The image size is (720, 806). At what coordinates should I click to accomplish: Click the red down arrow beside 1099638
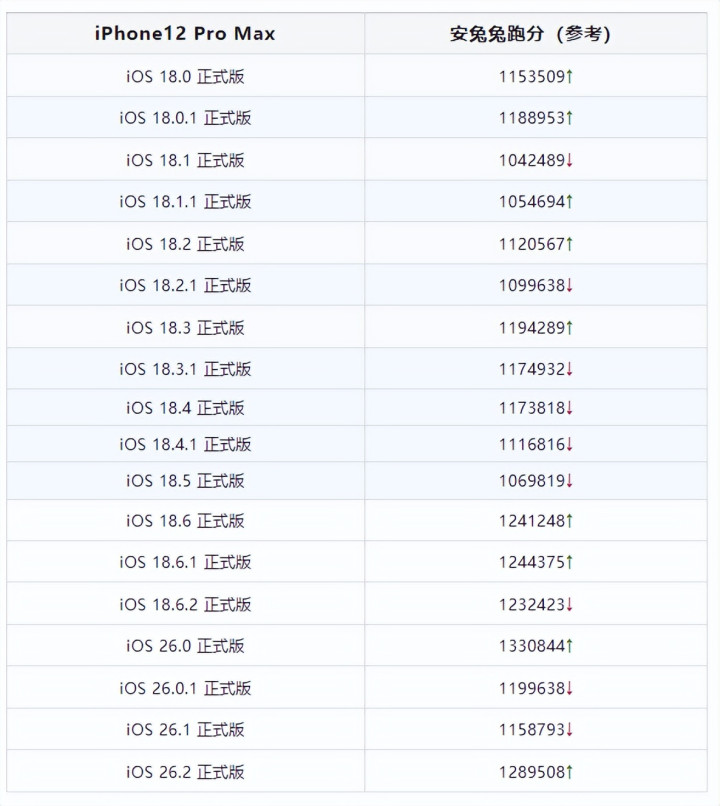click(x=569, y=286)
